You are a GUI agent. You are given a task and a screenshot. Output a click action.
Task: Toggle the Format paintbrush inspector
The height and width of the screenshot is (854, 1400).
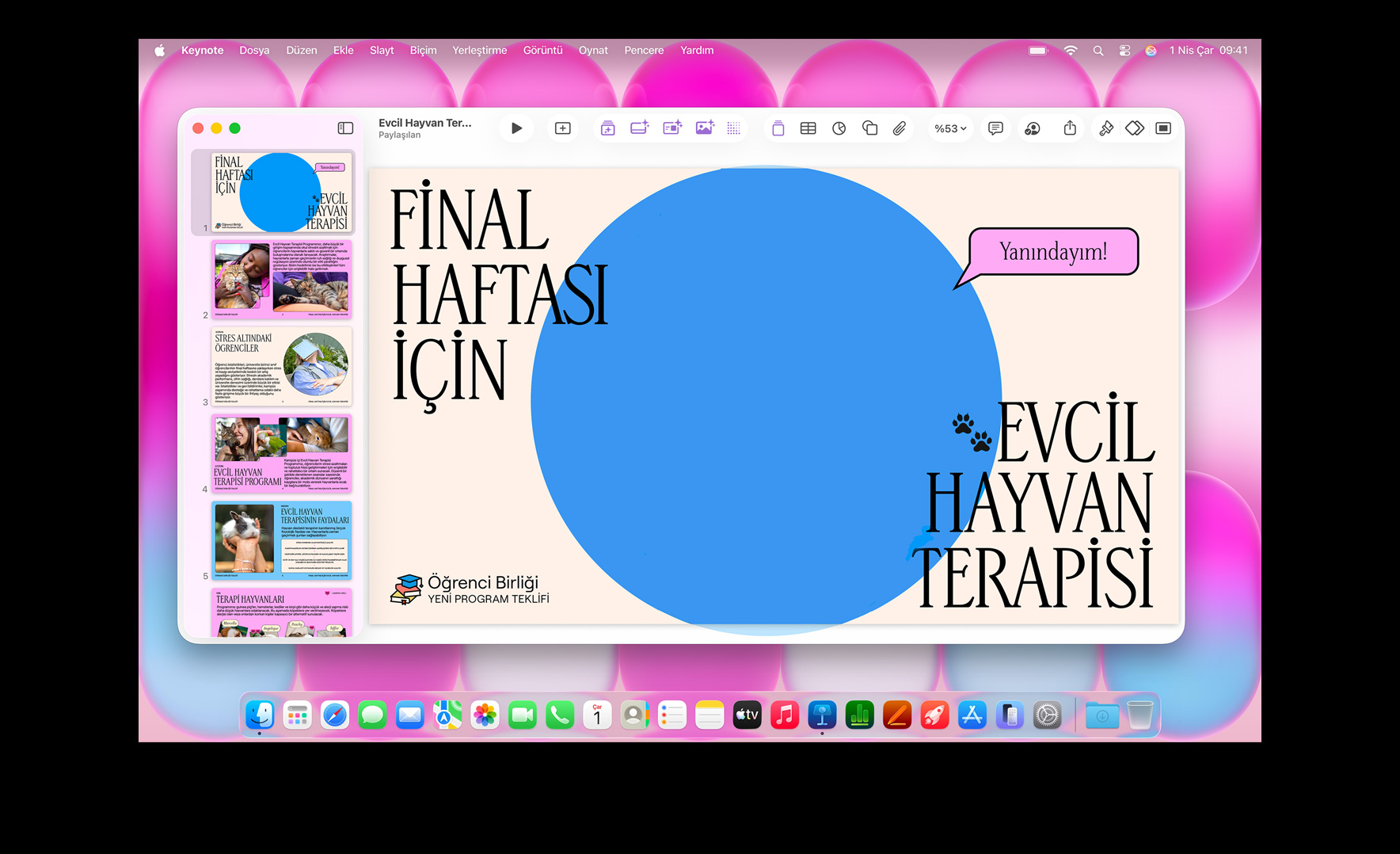[1106, 128]
